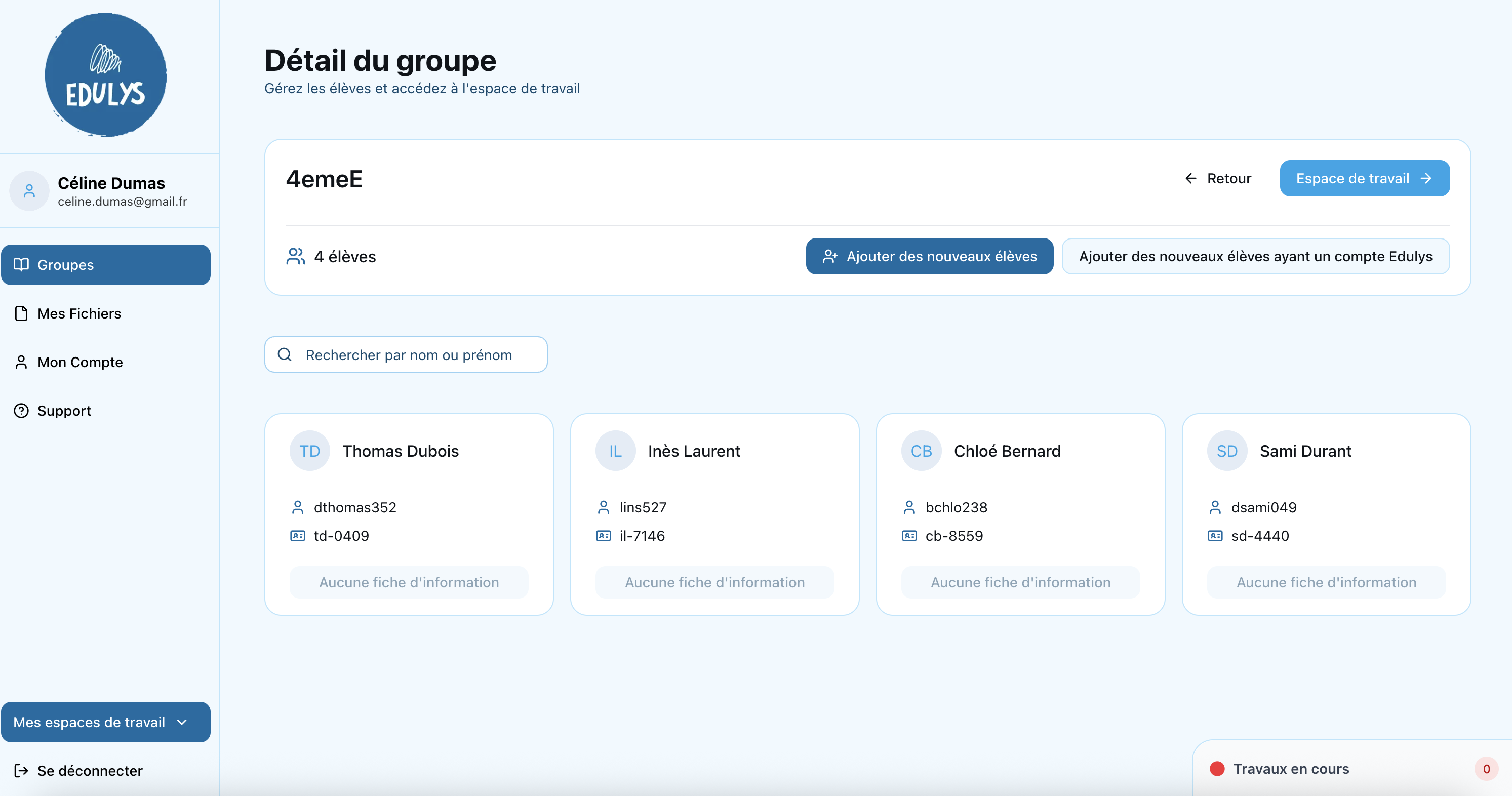This screenshot has width=1512, height=796.
Task: Open the Espace de travail for 4emeE
Action: 1364,178
